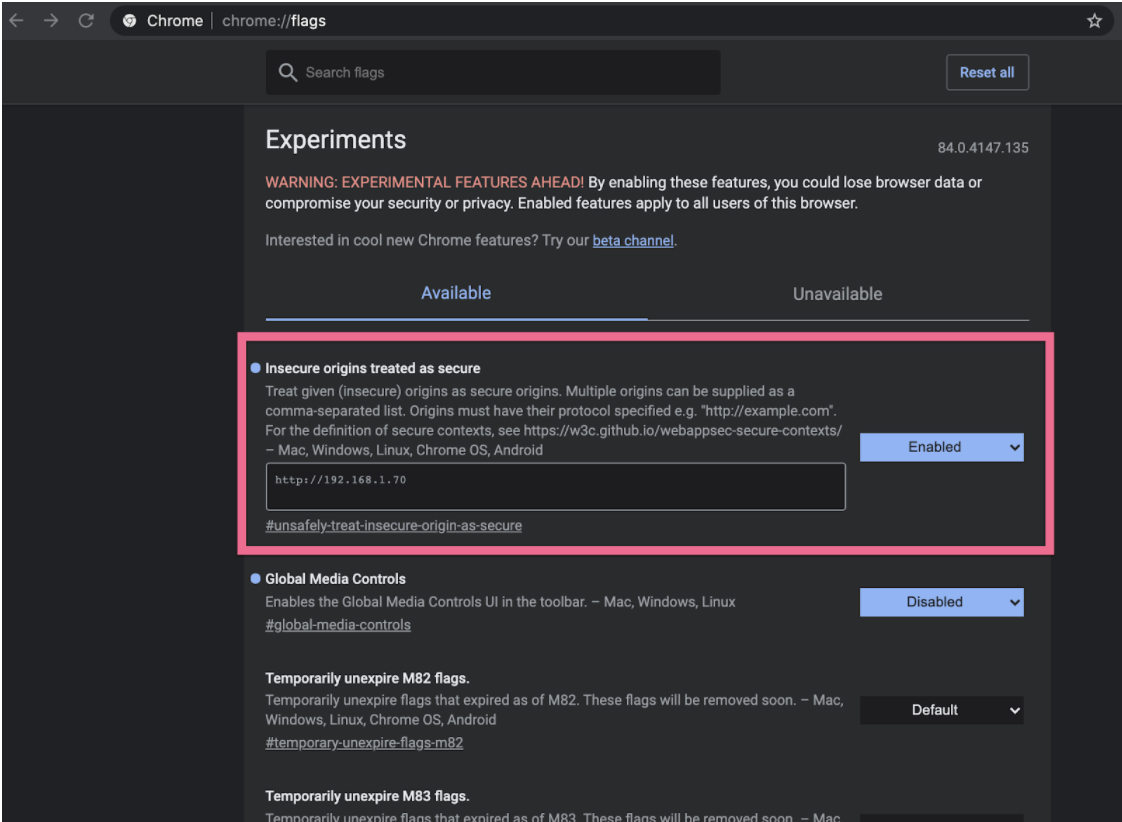The height and width of the screenshot is (822, 1122).
Task: Click the browser forward arrow
Action: (x=51, y=21)
